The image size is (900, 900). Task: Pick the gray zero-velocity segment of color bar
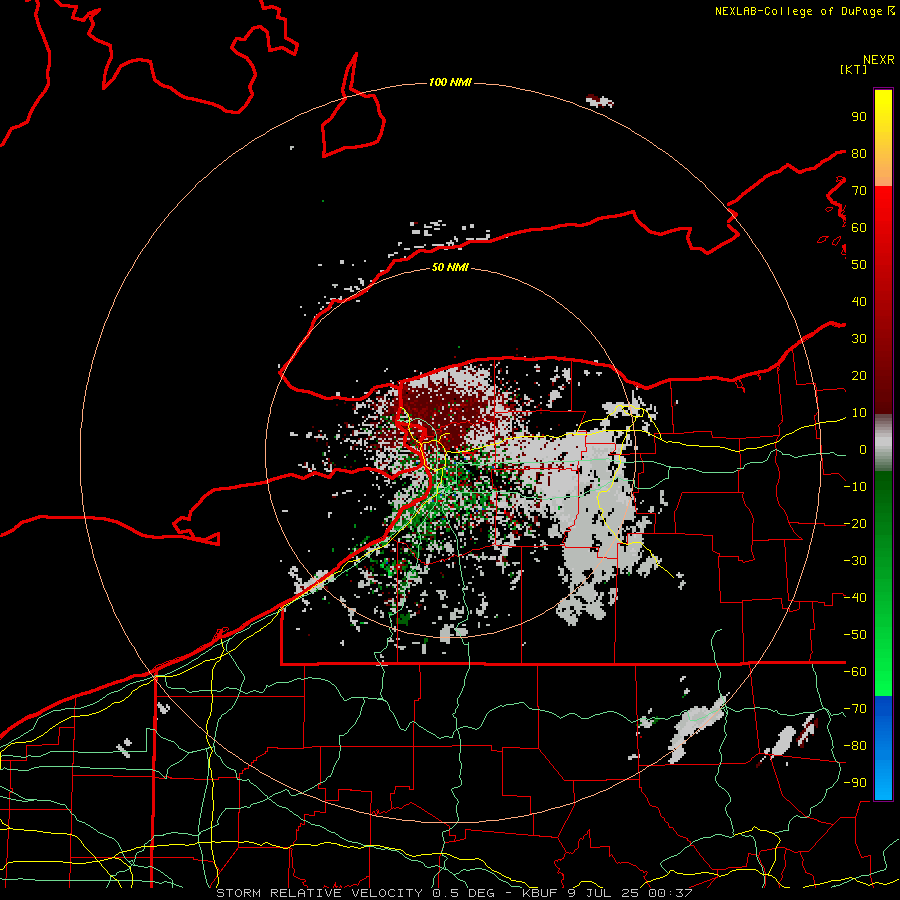(x=883, y=443)
